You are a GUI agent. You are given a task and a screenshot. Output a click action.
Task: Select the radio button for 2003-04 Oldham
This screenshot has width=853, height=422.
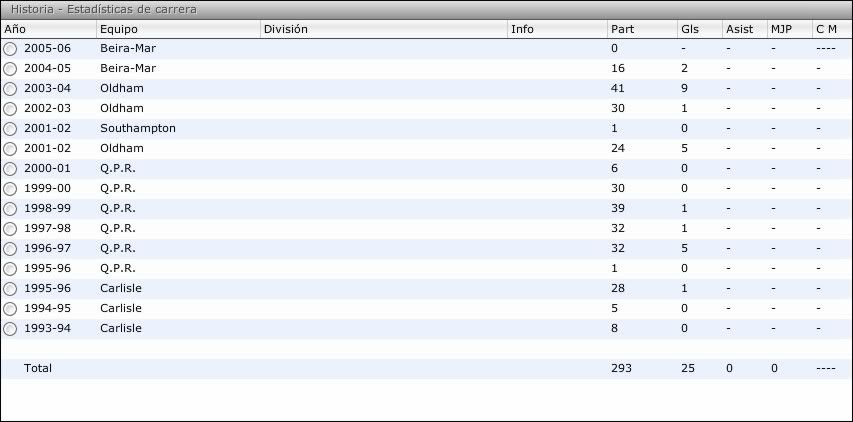point(10,89)
